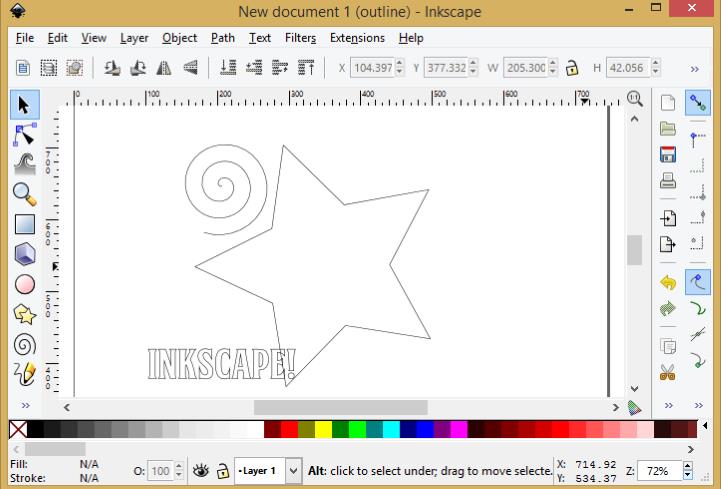The image size is (721, 489).
Task: Select the Zoom magnifier tool
Action: pos(24,194)
